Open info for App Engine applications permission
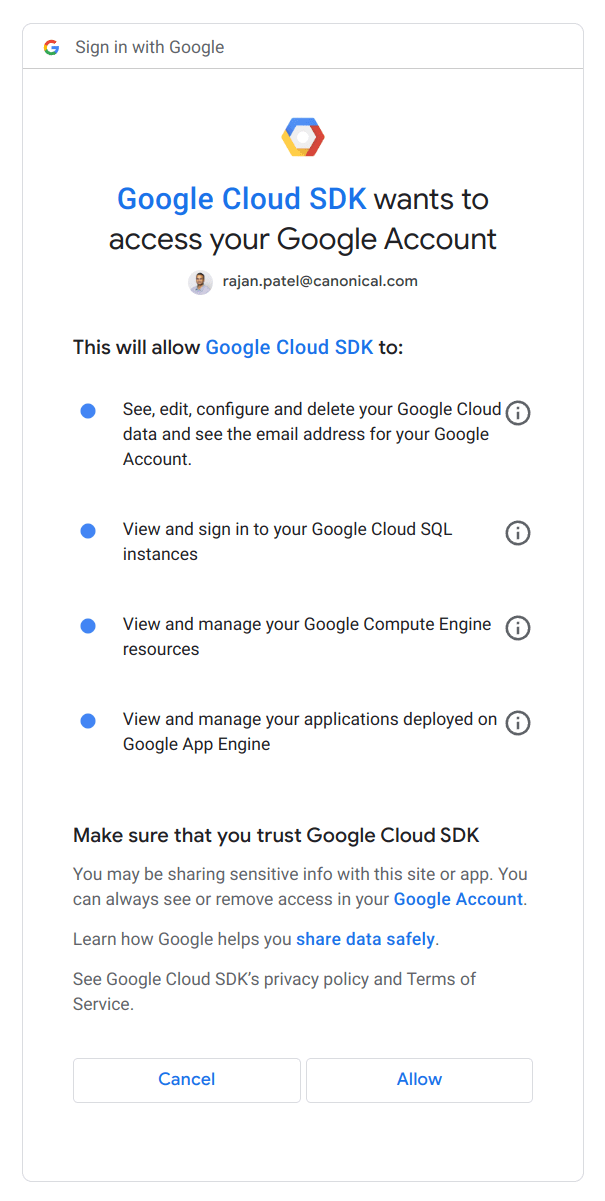The width and height of the screenshot is (605, 1201). 518,722
